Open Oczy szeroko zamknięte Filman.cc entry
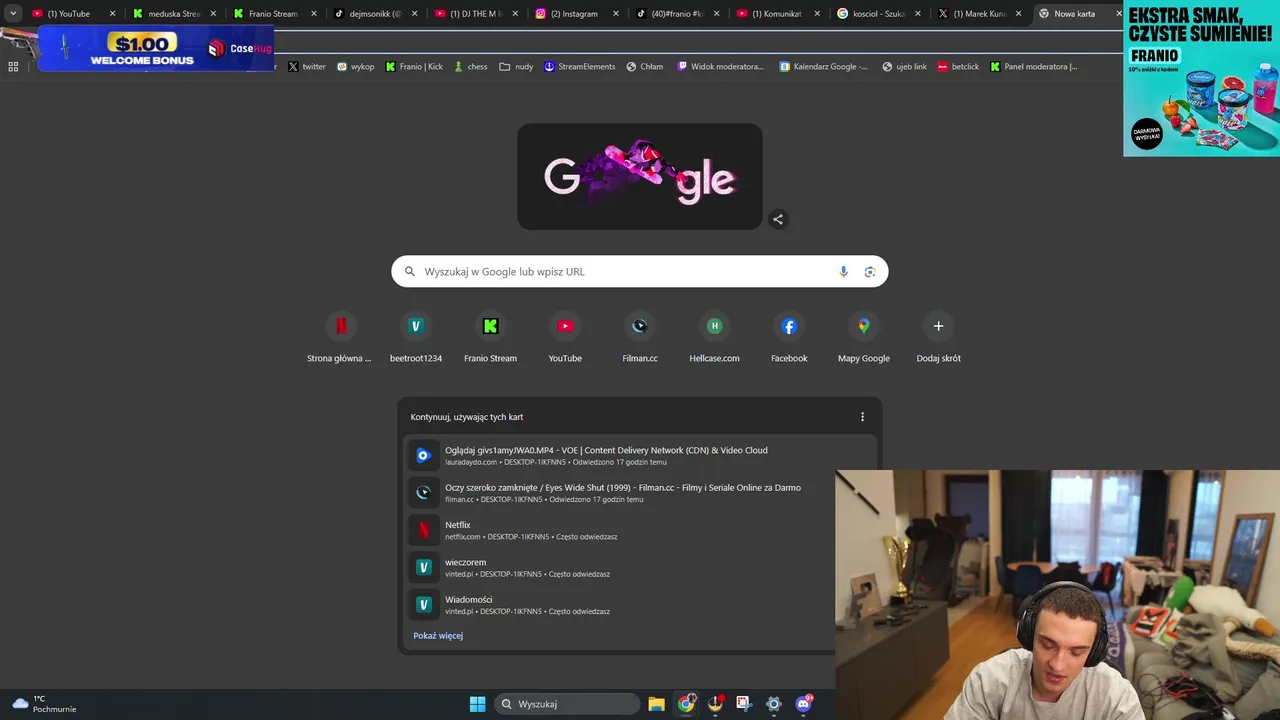 coord(640,492)
